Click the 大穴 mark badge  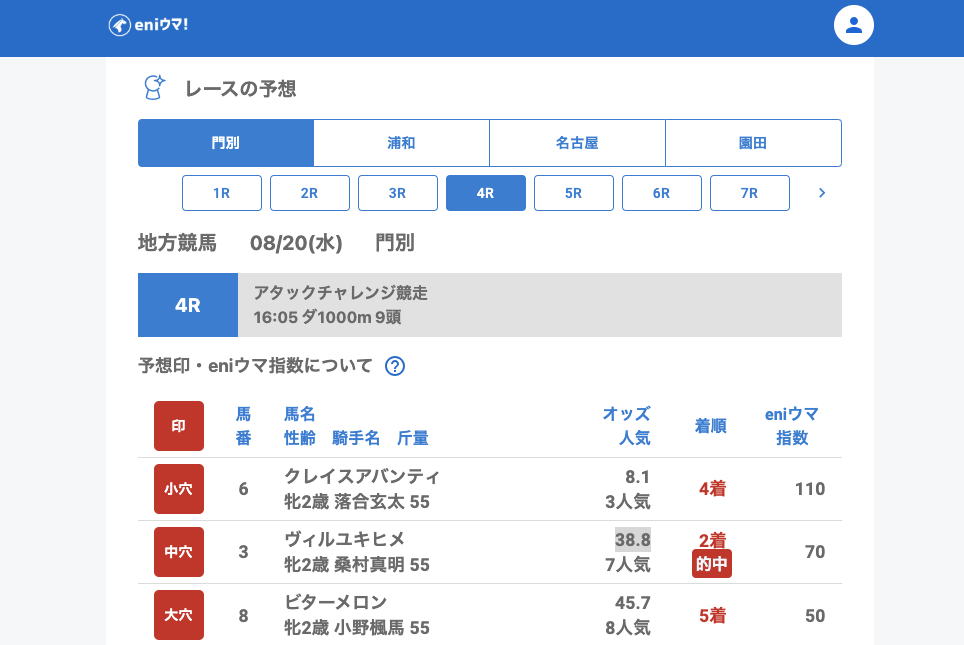[179, 615]
